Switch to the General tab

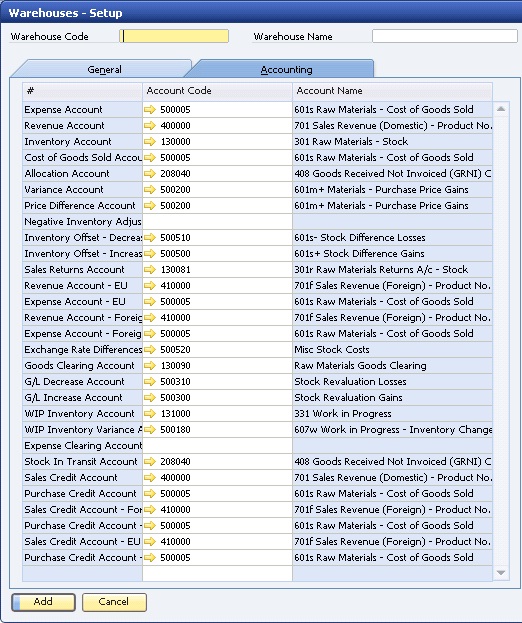pos(104,70)
